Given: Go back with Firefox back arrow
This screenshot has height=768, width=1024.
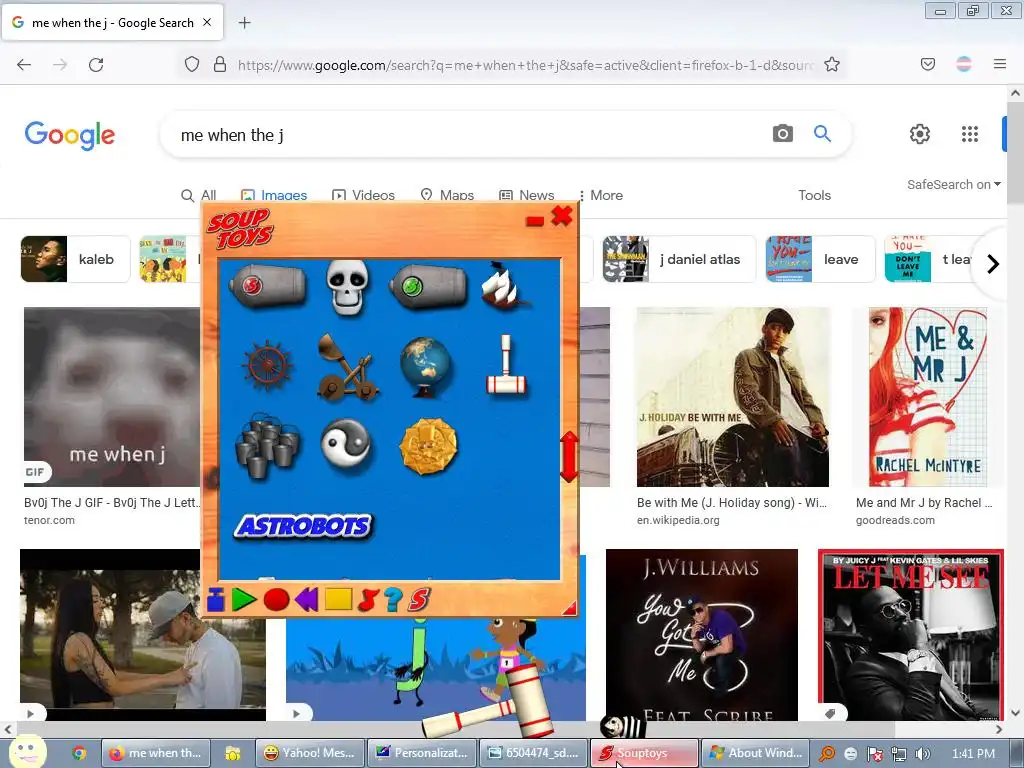Looking at the screenshot, I should 24,65.
